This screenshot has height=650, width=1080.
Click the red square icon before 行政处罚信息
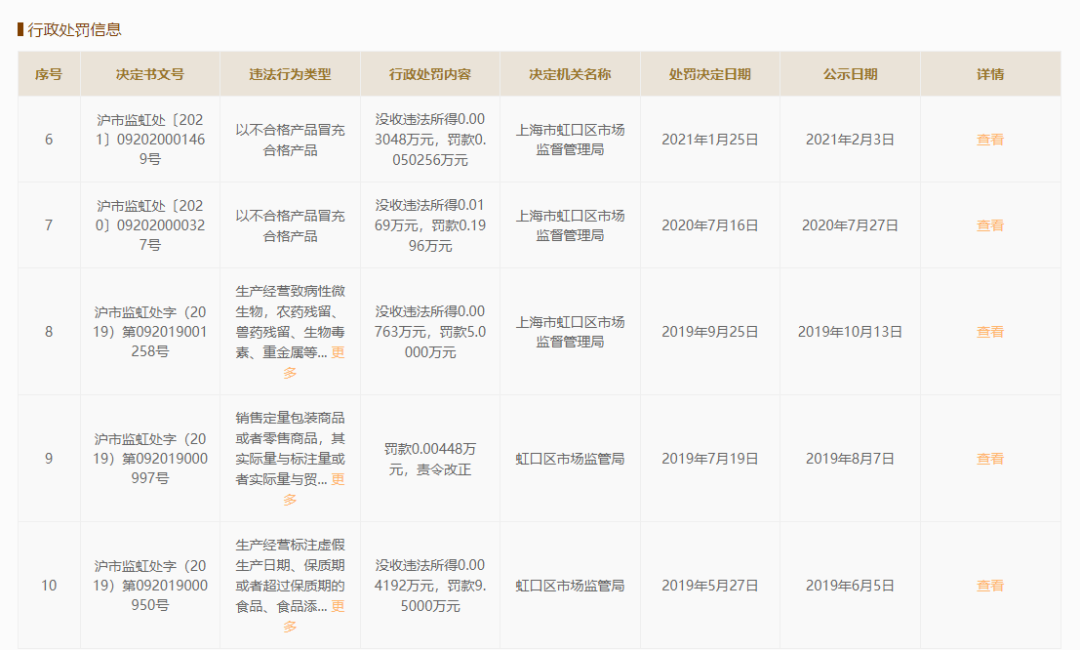point(22,28)
